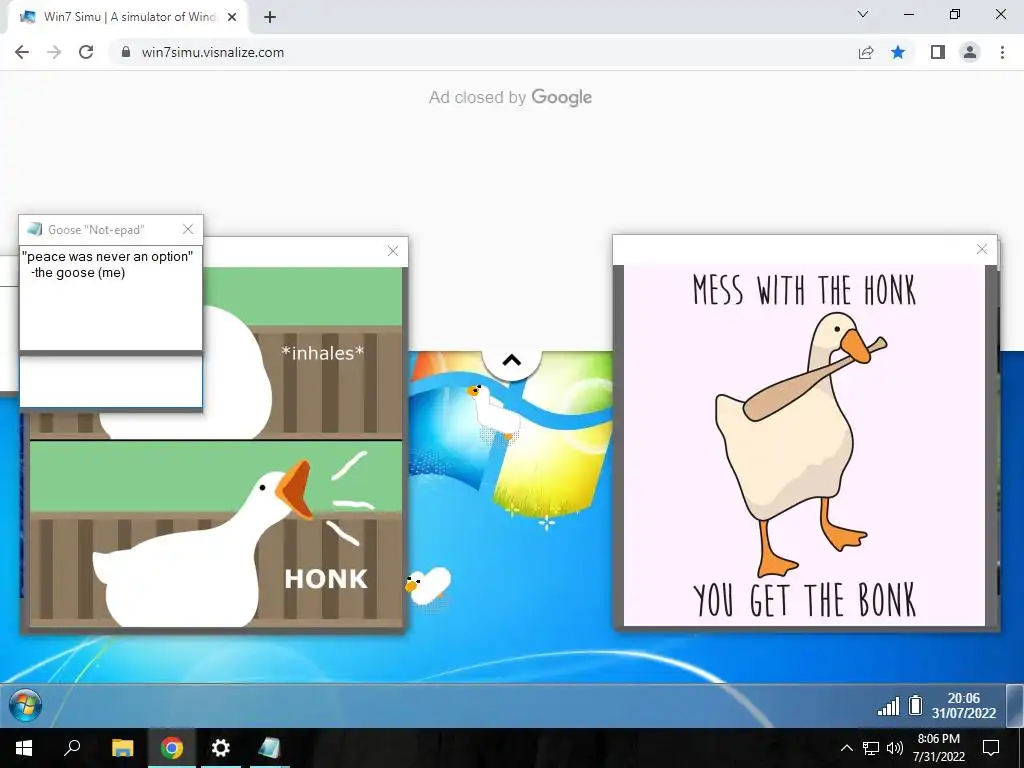Open a new browser tab
The image size is (1024, 768).
click(270, 17)
